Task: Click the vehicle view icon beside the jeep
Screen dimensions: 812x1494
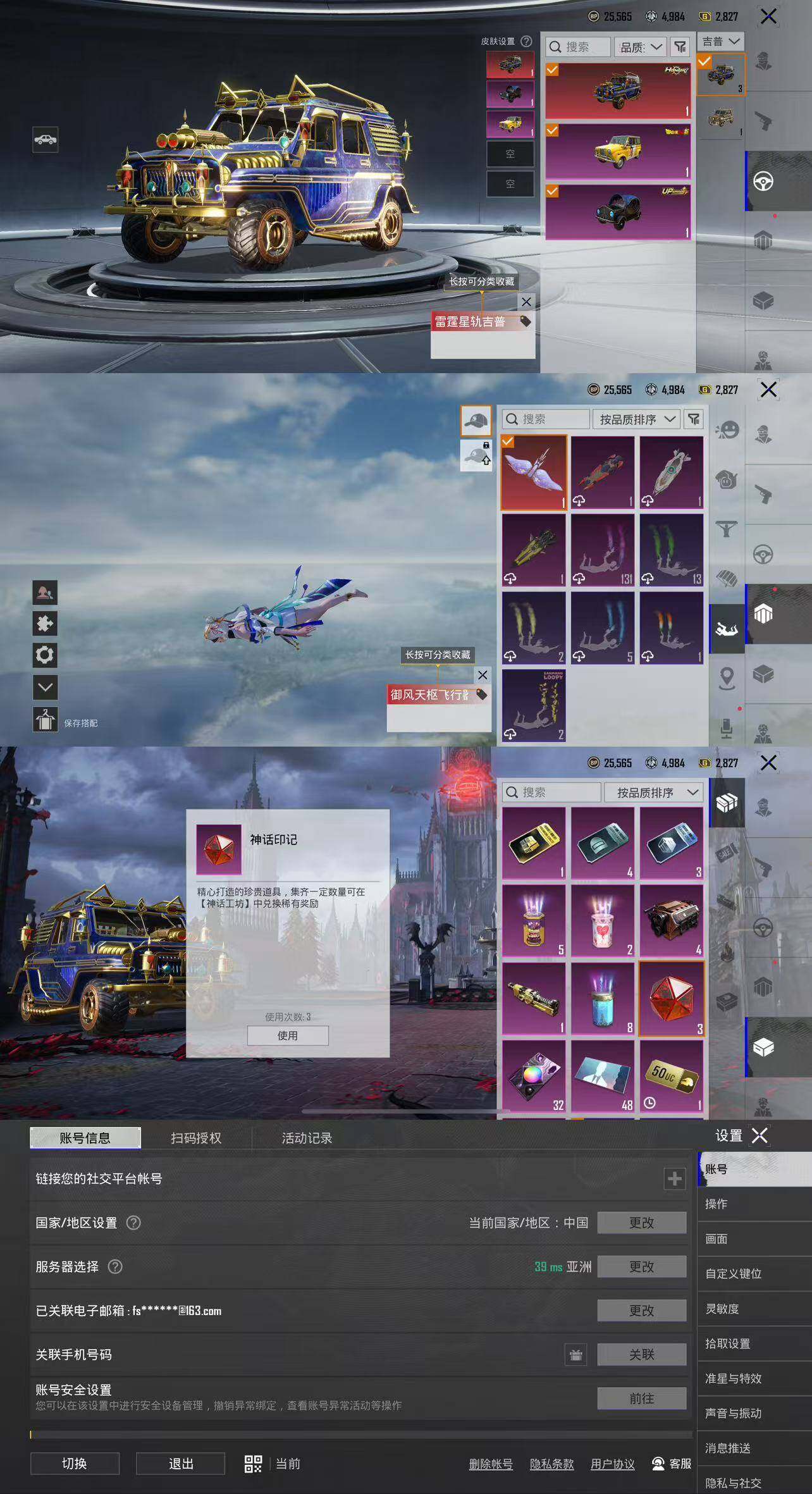Action: 46,140
